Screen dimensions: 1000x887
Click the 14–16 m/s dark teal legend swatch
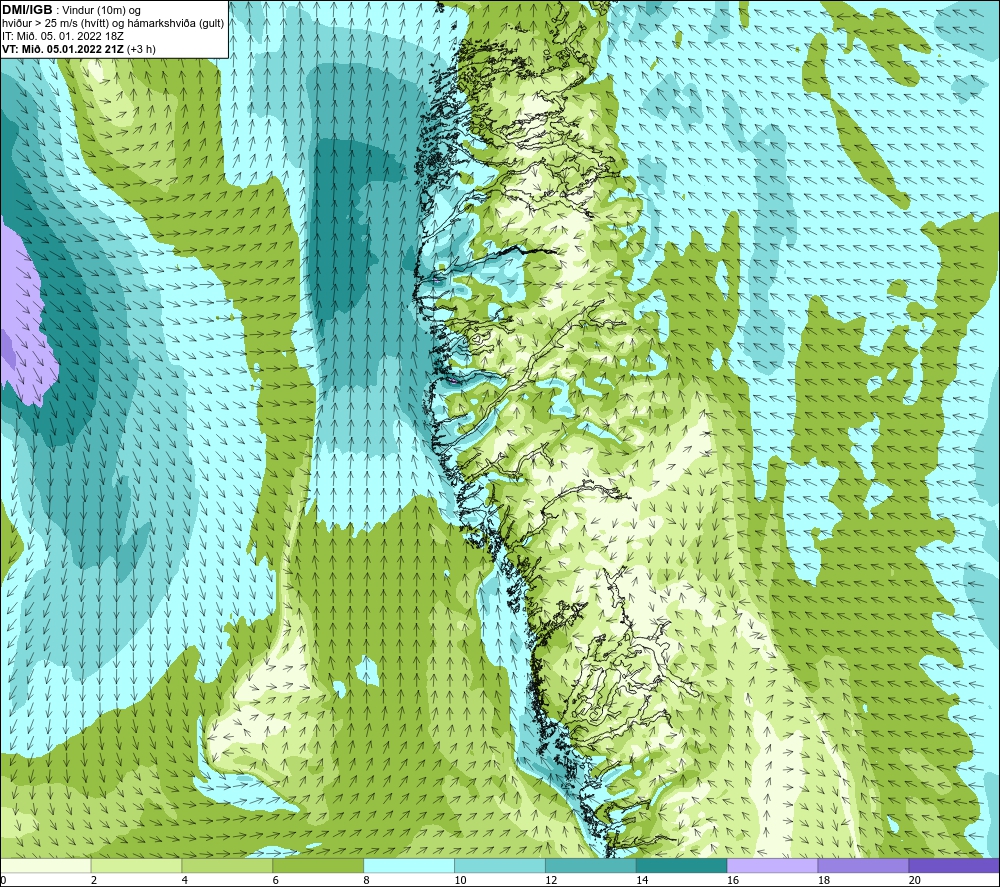pyautogui.click(x=682, y=866)
